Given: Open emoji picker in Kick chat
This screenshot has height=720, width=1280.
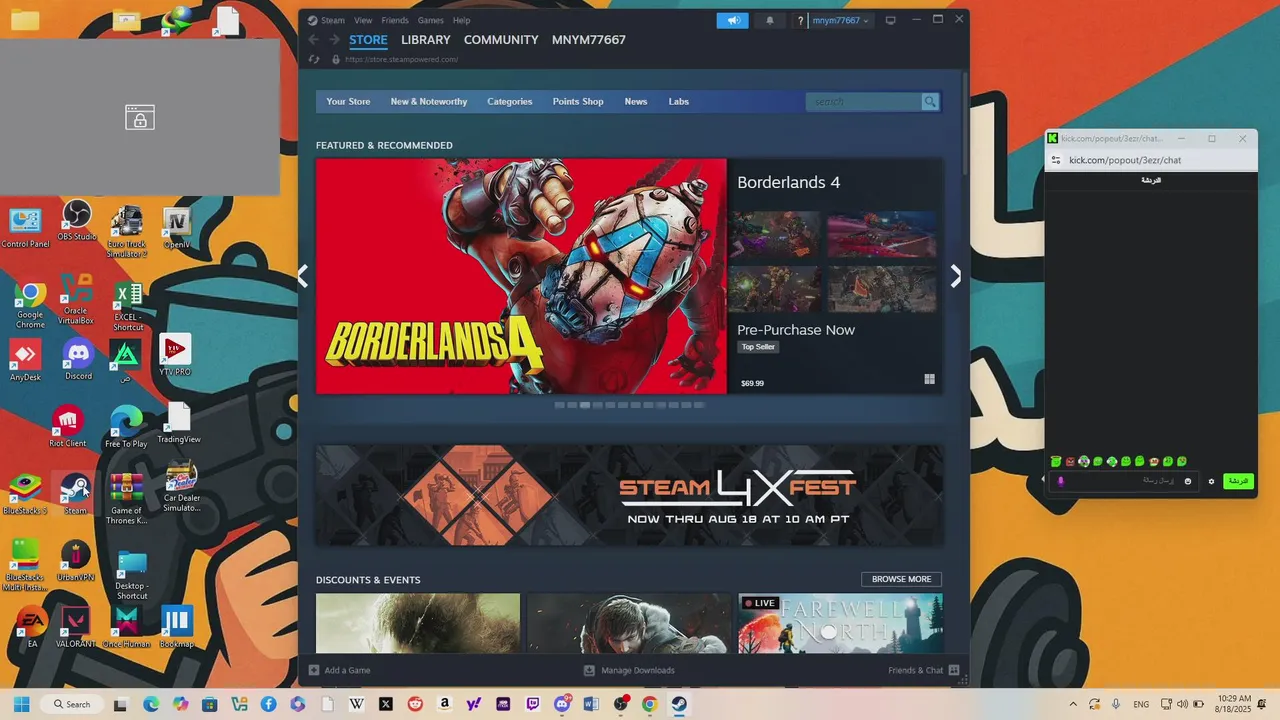Looking at the screenshot, I should pos(1188,481).
